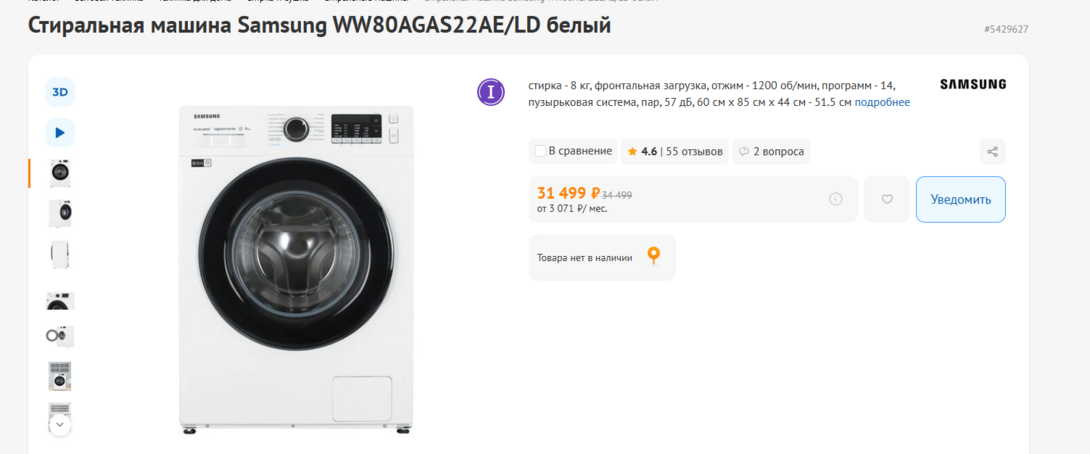This screenshot has height=454, width=1090.
Task: Select the open-door washer thumbnail
Action: 60,335
